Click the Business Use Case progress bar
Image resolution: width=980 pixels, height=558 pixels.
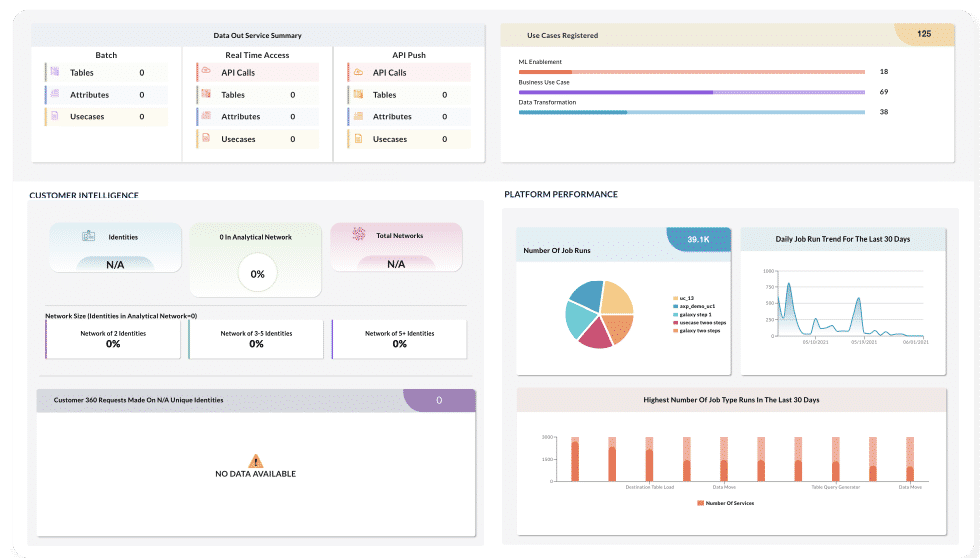click(x=691, y=92)
